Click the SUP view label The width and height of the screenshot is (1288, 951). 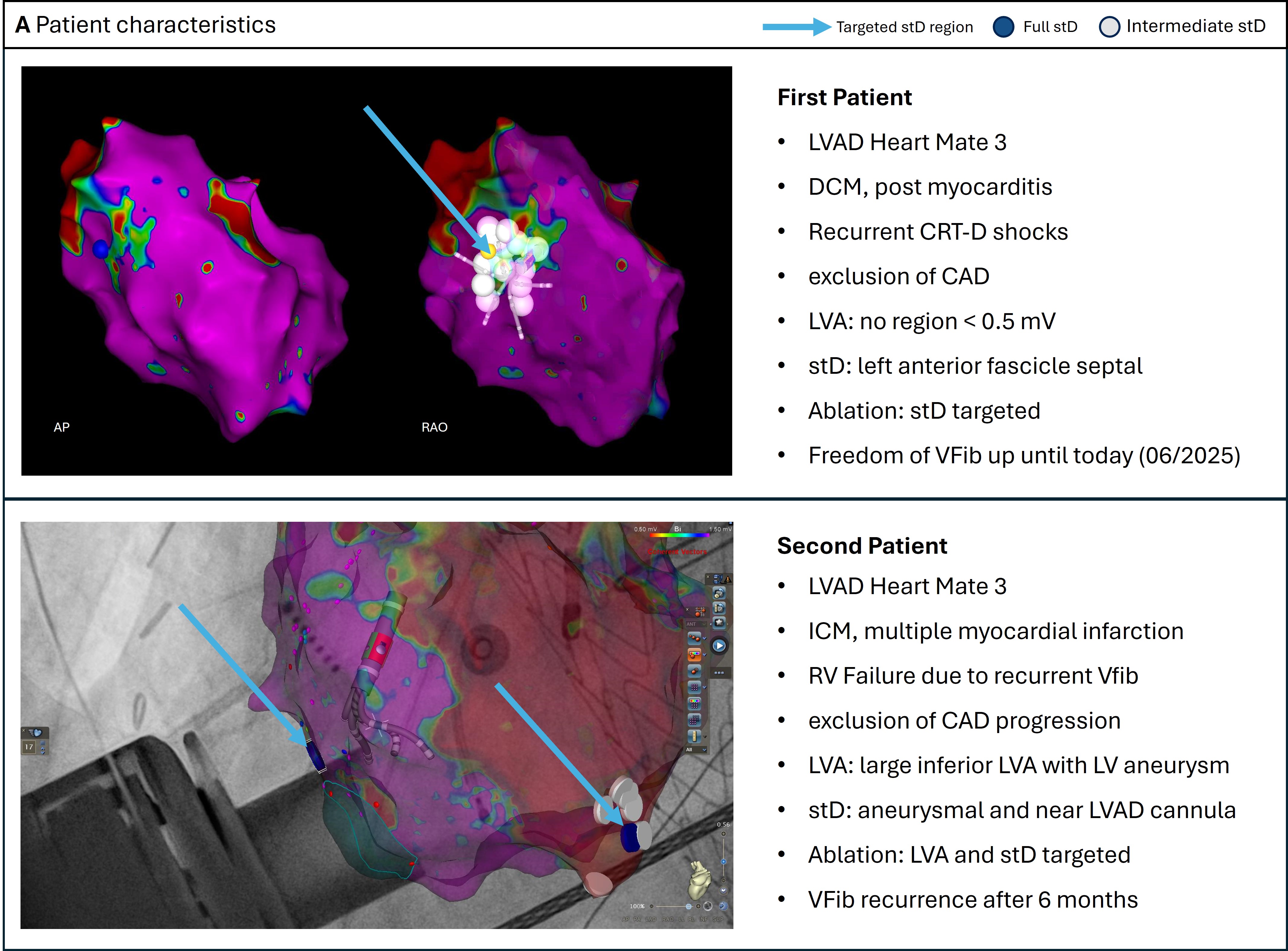718,919
